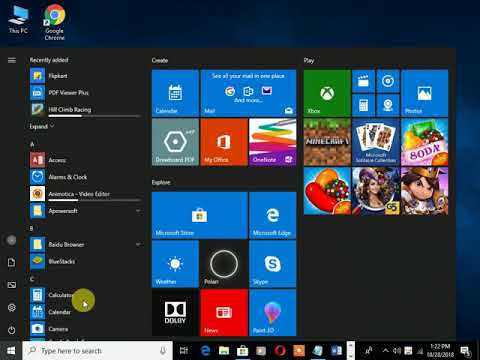Viewport: 480px width, 360px height.
Task: Open the Weather tile
Action: (x=175, y=264)
